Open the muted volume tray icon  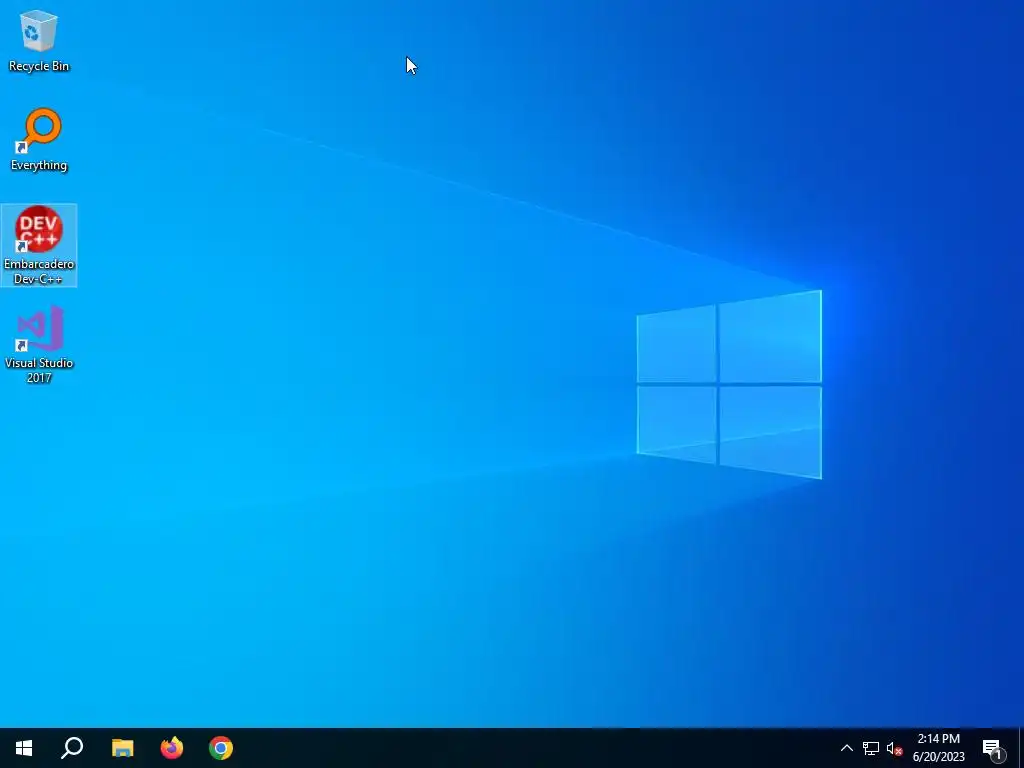point(894,748)
